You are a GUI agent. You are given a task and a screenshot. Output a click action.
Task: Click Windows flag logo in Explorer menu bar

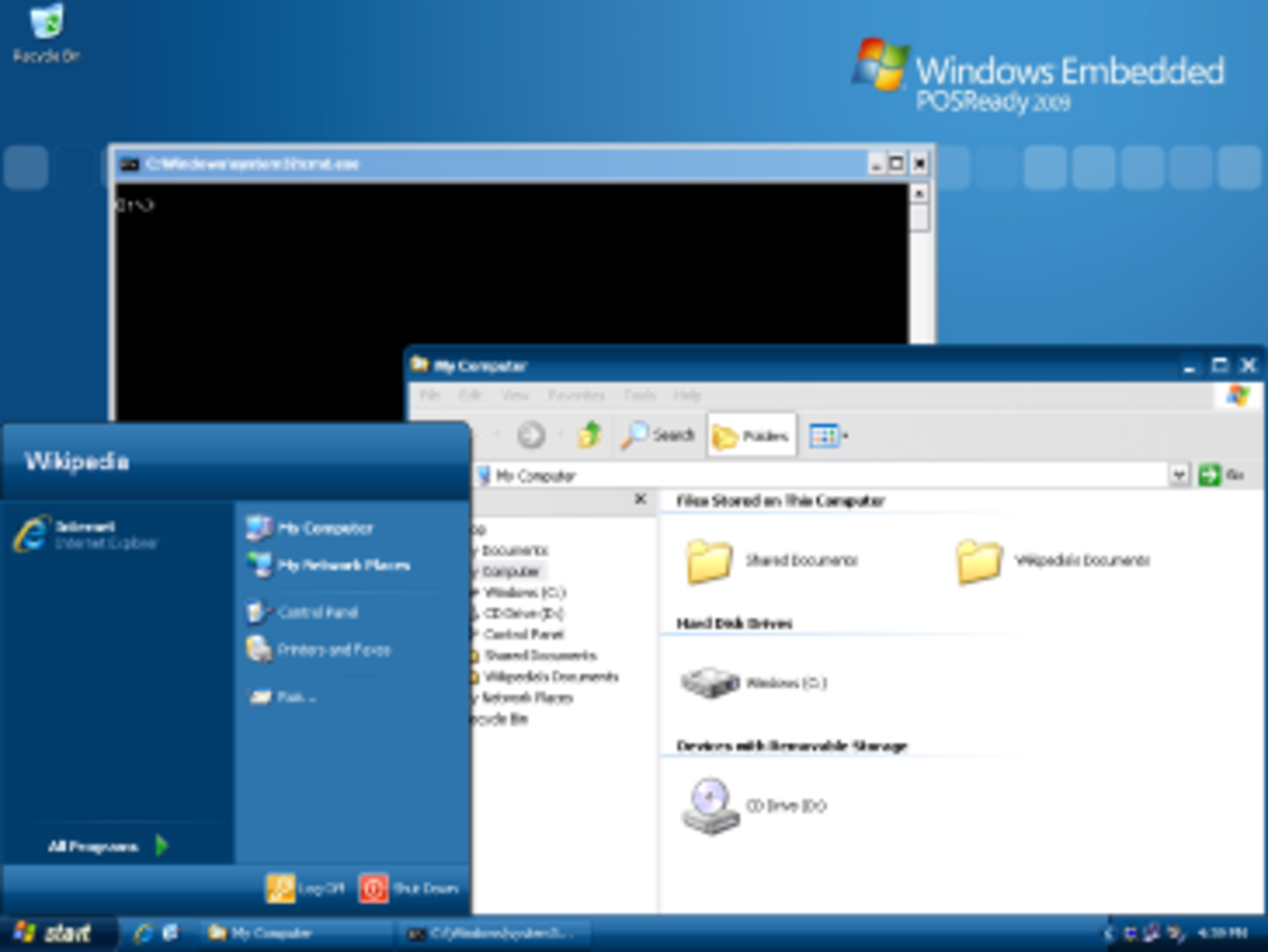pyautogui.click(x=1237, y=395)
